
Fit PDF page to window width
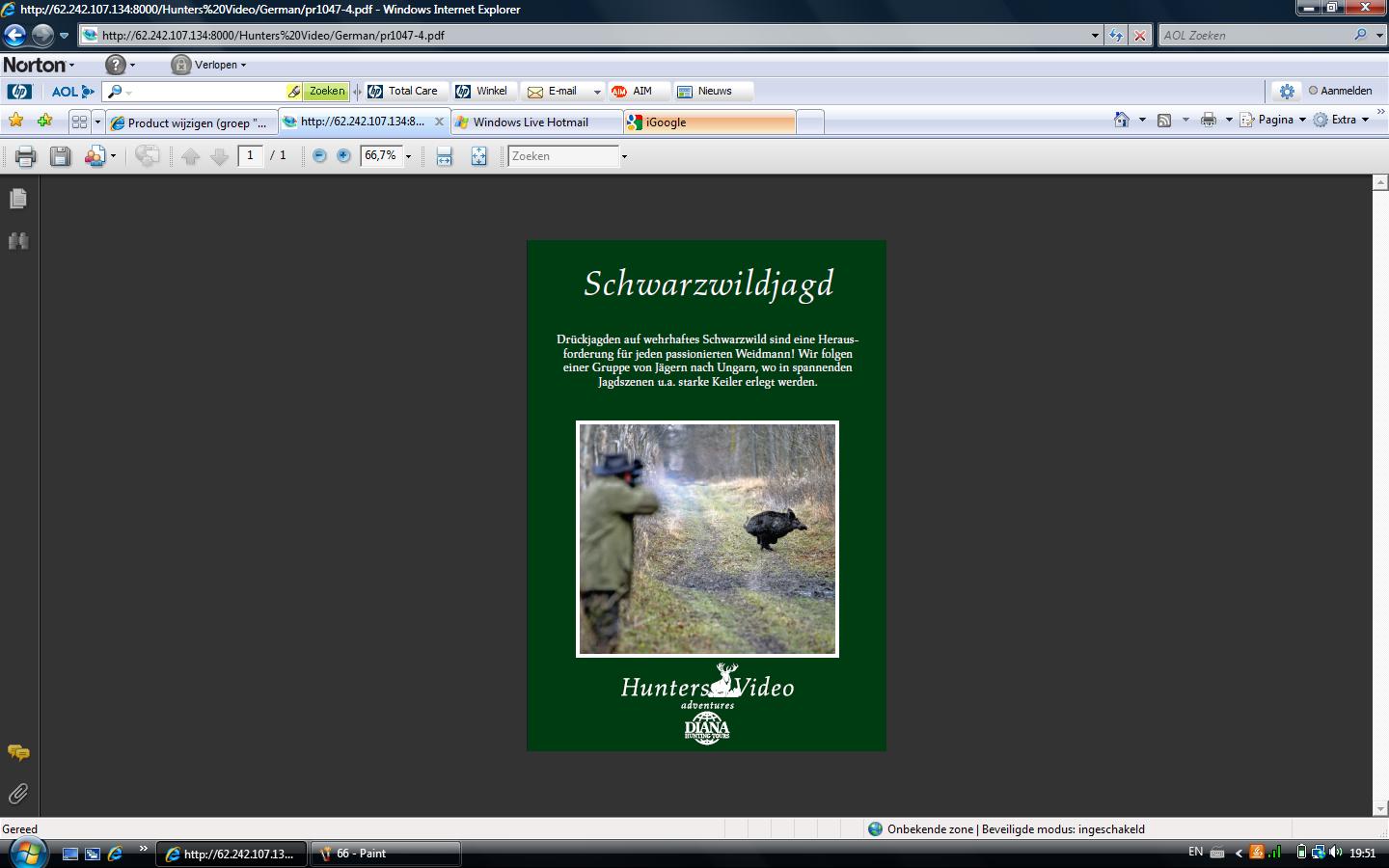(x=444, y=156)
